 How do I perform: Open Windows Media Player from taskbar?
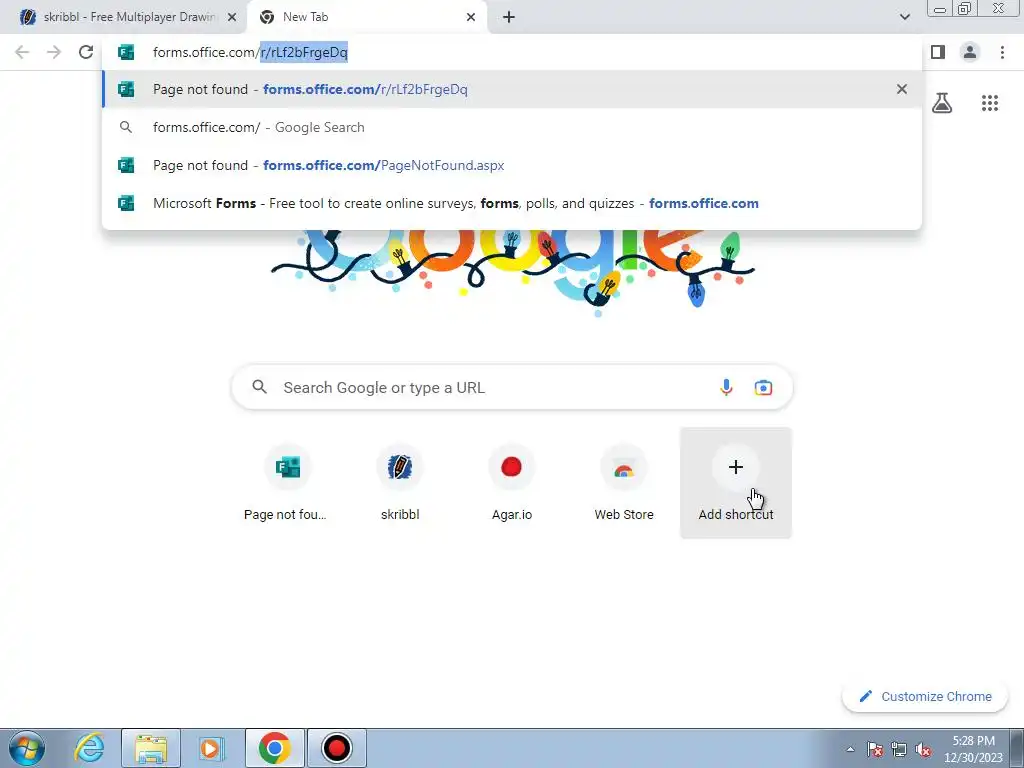point(211,748)
